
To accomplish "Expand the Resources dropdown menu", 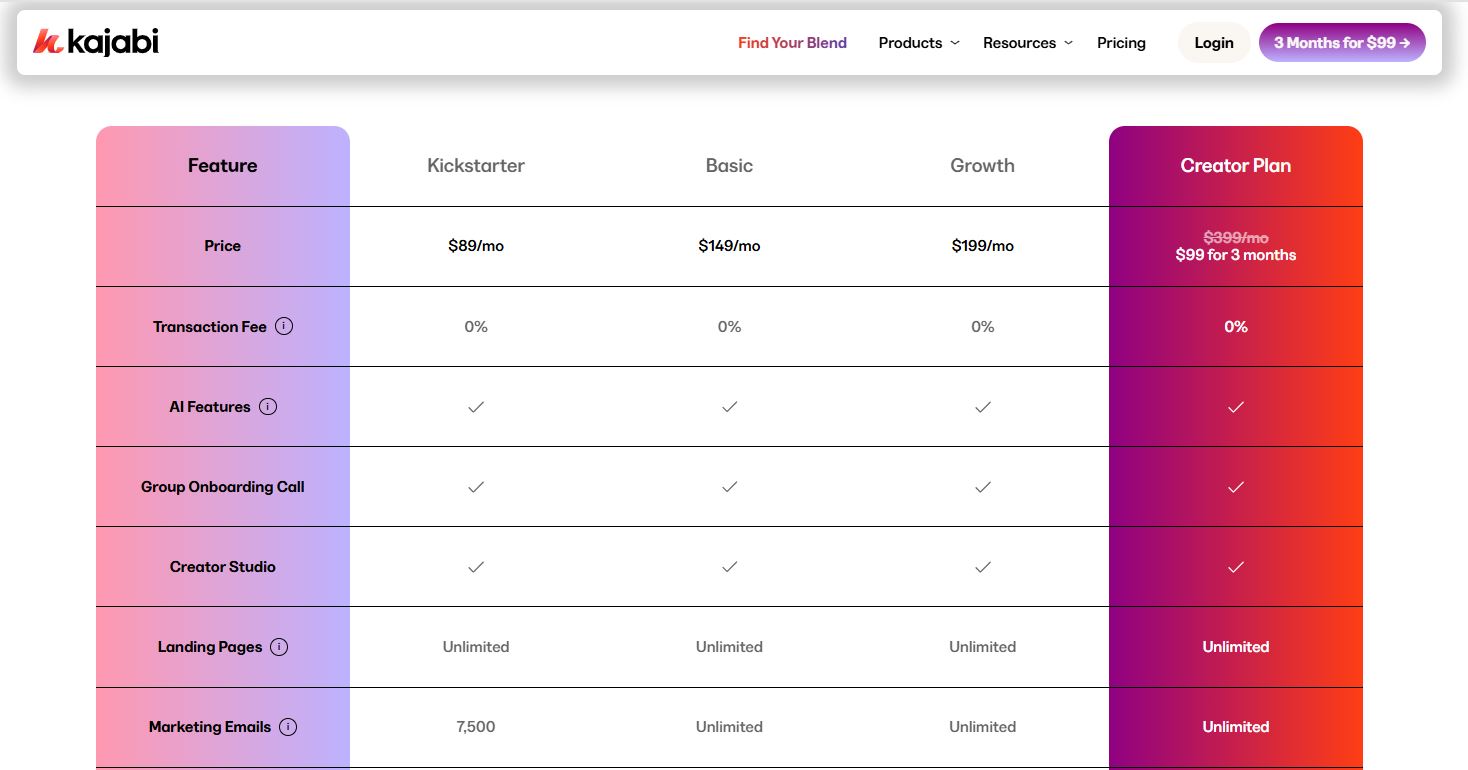I will [x=1019, y=43].
